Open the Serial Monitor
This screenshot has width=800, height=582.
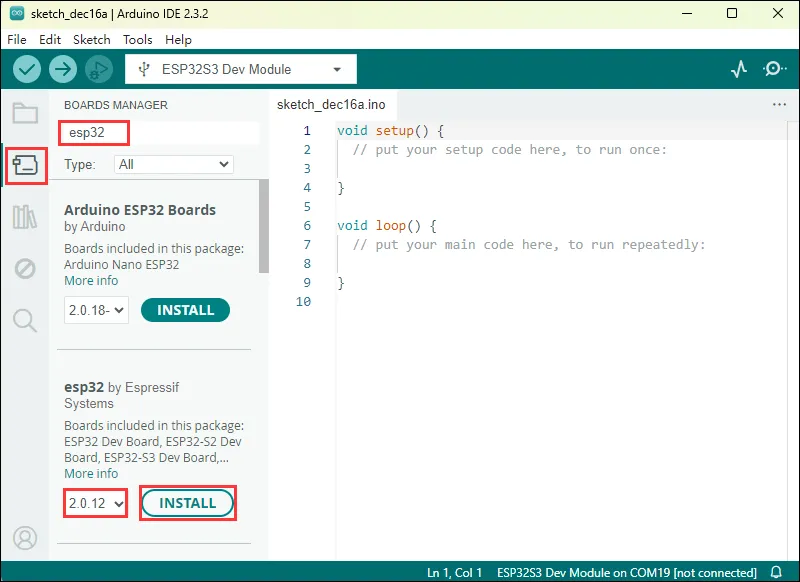(774, 69)
